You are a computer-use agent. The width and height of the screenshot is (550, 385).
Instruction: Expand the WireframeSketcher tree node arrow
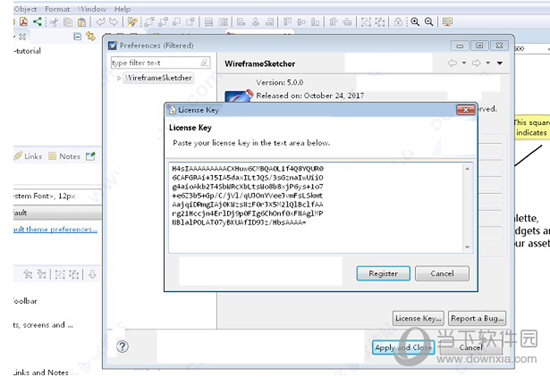click(119, 78)
